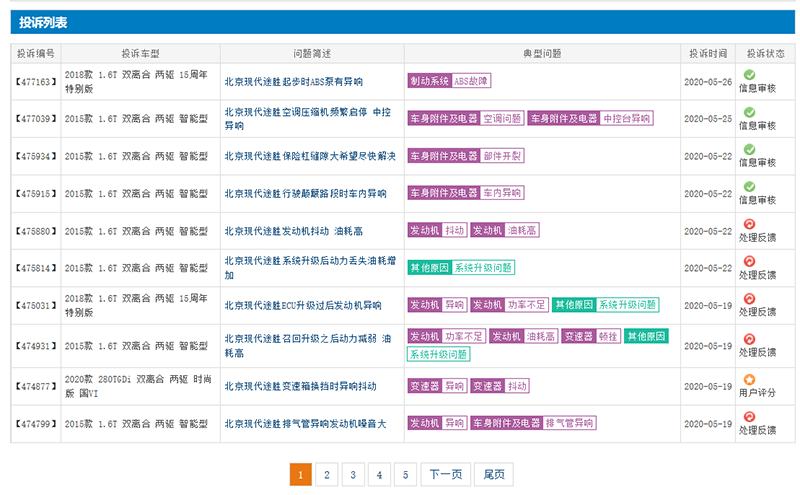Select current page 1 button
The width and height of the screenshot is (800, 495).
click(300, 475)
